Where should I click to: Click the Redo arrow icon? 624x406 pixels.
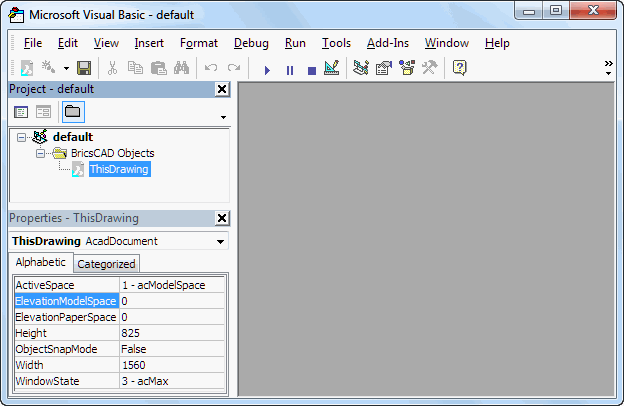(x=234, y=68)
